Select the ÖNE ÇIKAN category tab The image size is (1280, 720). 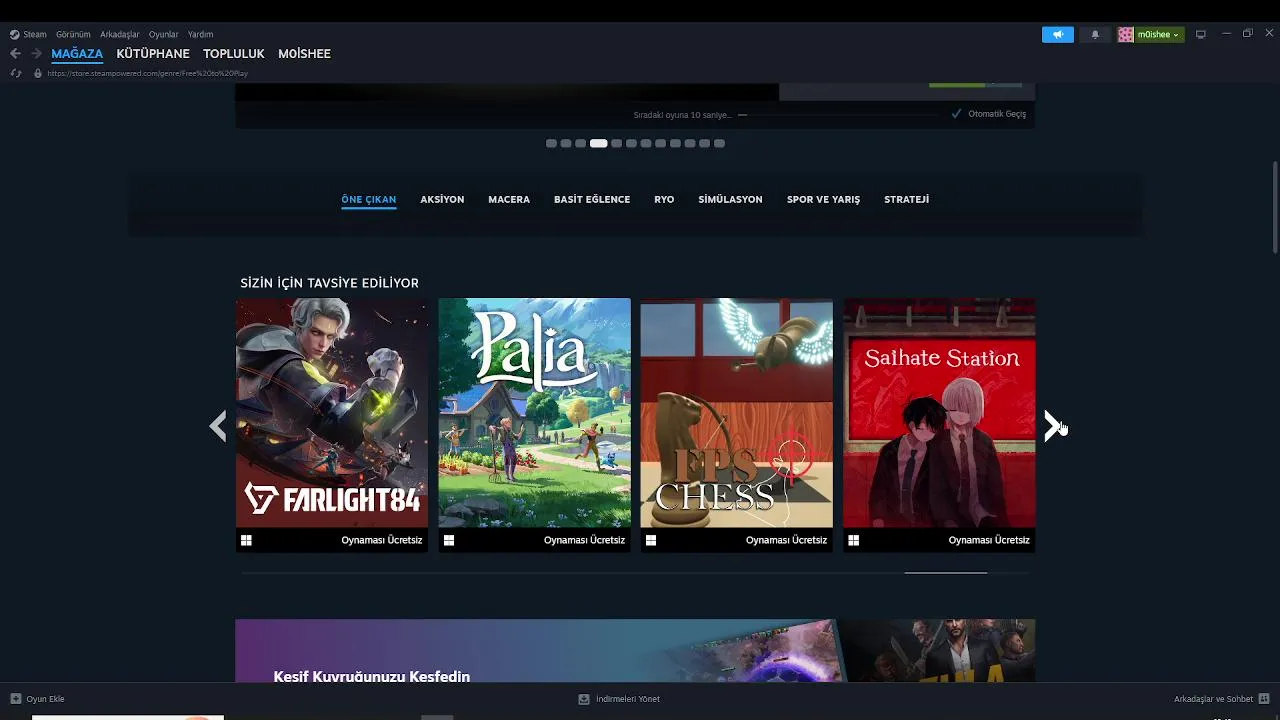(x=369, y=199)
